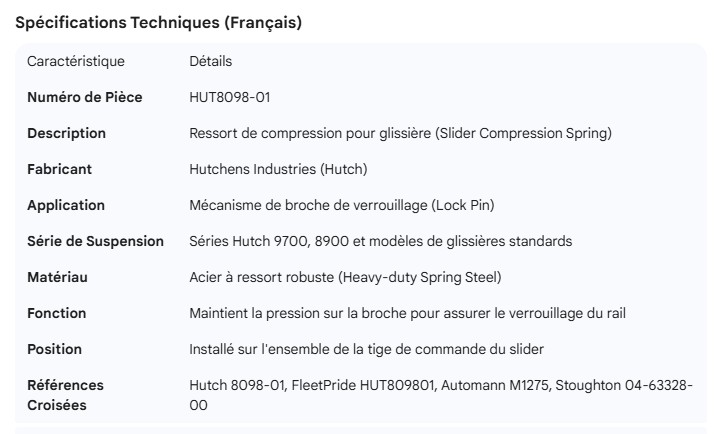Click the "Détails" column header
This screenshot has height=434, width=717.
[x=210, y=62]
